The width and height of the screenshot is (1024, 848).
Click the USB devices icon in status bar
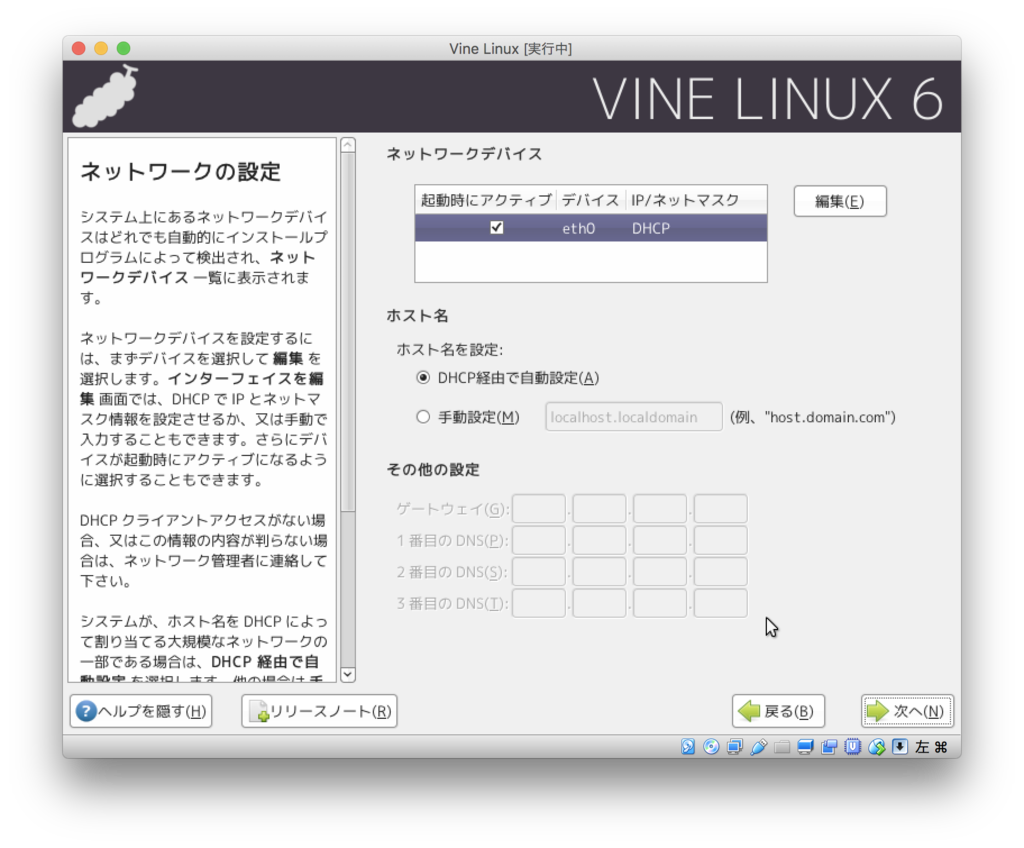tap(758, 747)
